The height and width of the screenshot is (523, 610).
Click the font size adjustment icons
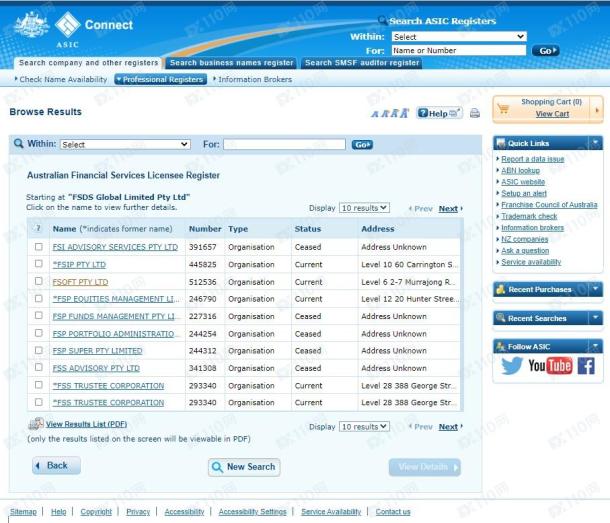[x=389, y=114]
